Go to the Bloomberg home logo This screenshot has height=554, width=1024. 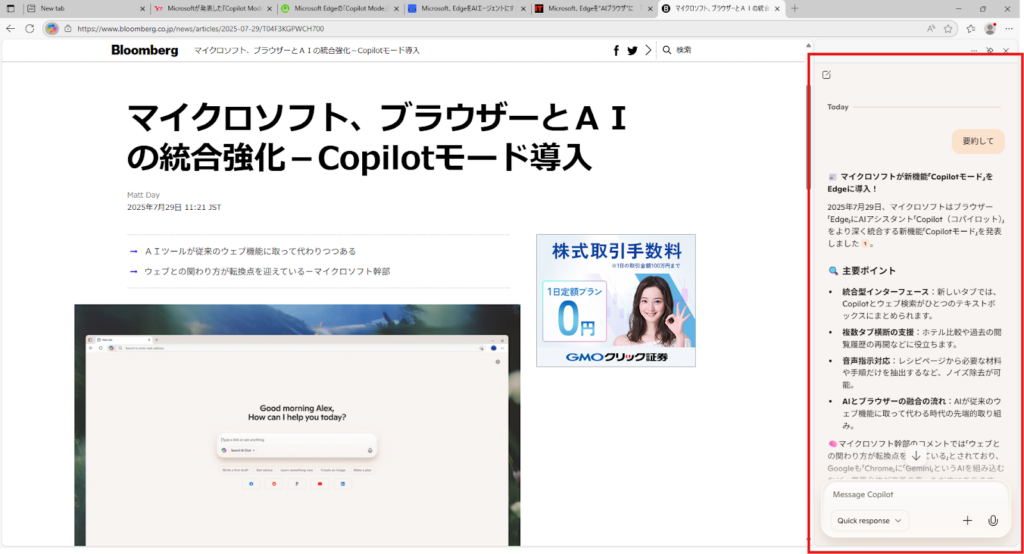click(x=144, y=50)
